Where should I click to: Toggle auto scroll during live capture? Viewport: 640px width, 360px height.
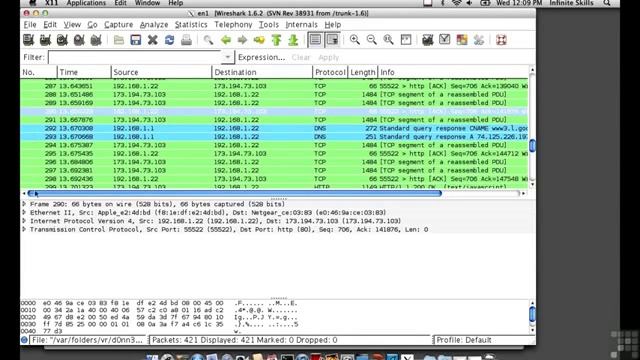[x=333, y=40]
